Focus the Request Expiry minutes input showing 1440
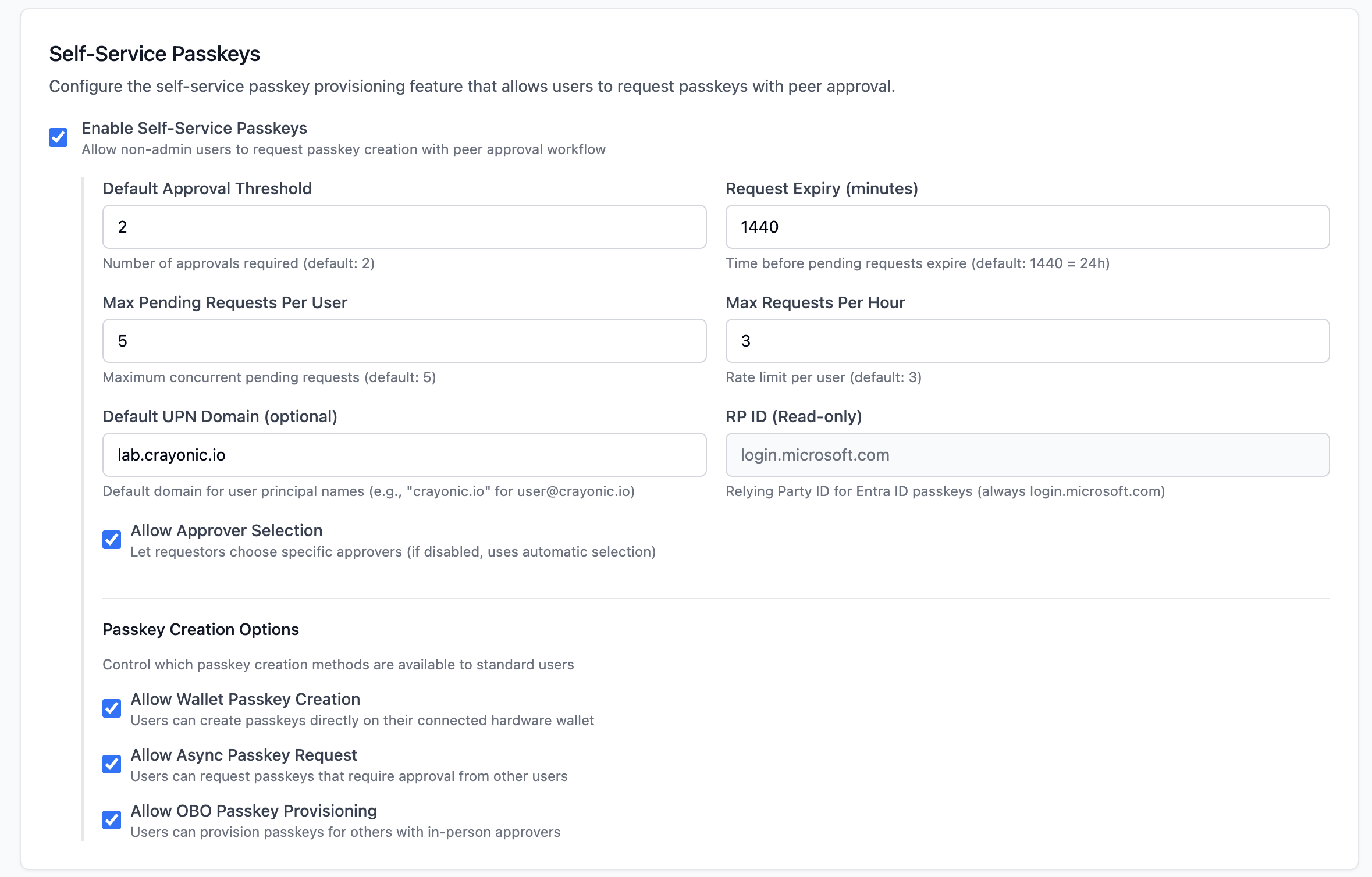Image resolution: width=1372 pixels, height=877 pixels. (x=1027, y=227)
